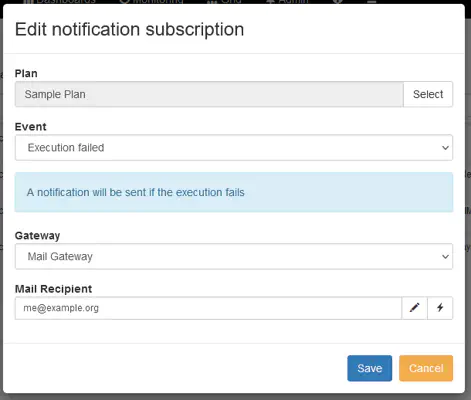This screenshot has height=400, width=471.
Task: Click the lightning bolt icon next to the recipient field
Action: (440, 308)
